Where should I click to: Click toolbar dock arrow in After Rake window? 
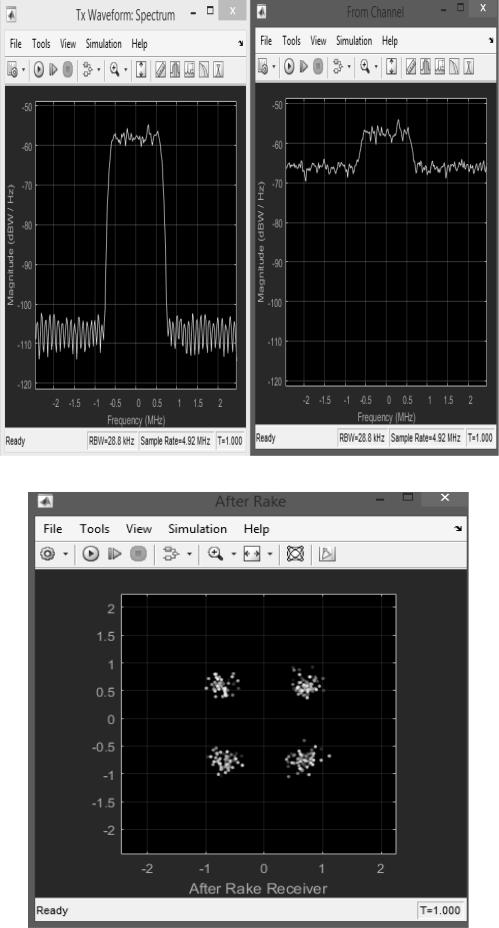point(458,529)
